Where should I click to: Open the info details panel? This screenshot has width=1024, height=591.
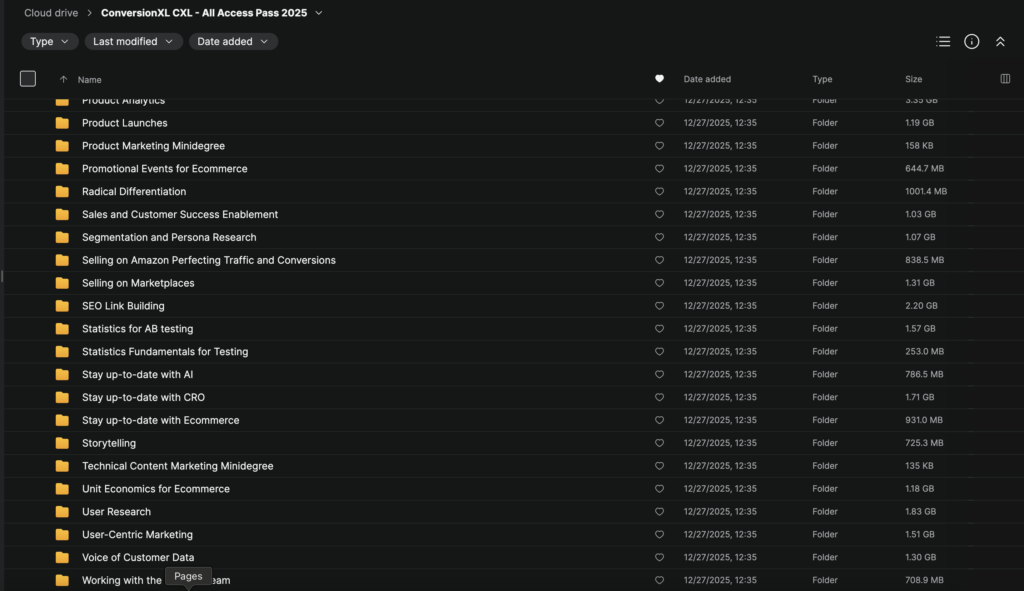pyautogui.click(x=971, y=42)
